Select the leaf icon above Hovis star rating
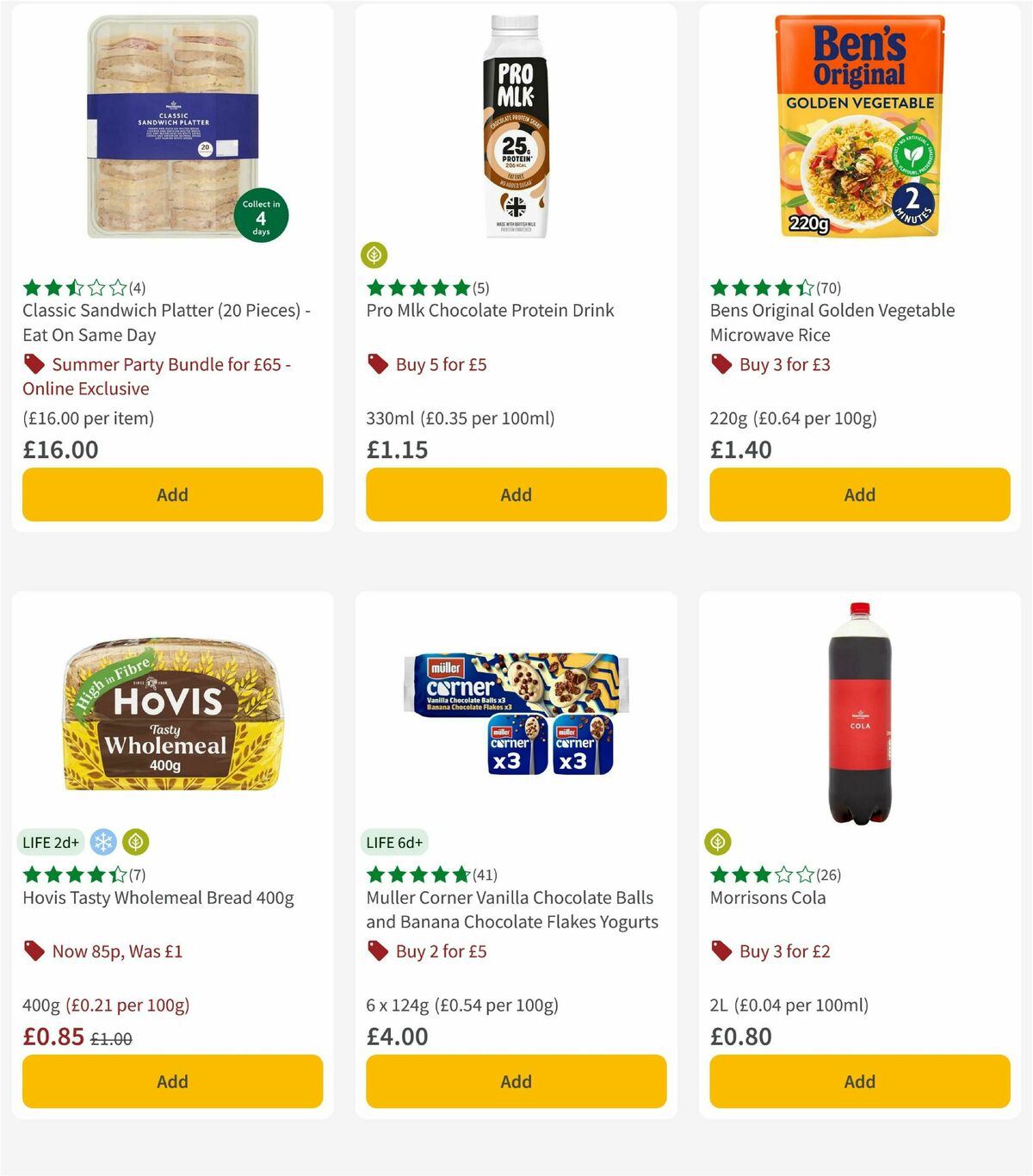The width and height of the screenshot is (1033, 1176). click(x=135, y=842)
